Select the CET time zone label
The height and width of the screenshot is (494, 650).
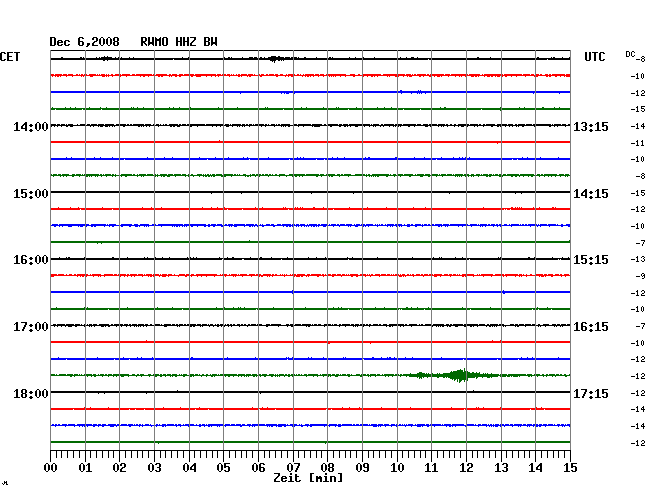10,57
